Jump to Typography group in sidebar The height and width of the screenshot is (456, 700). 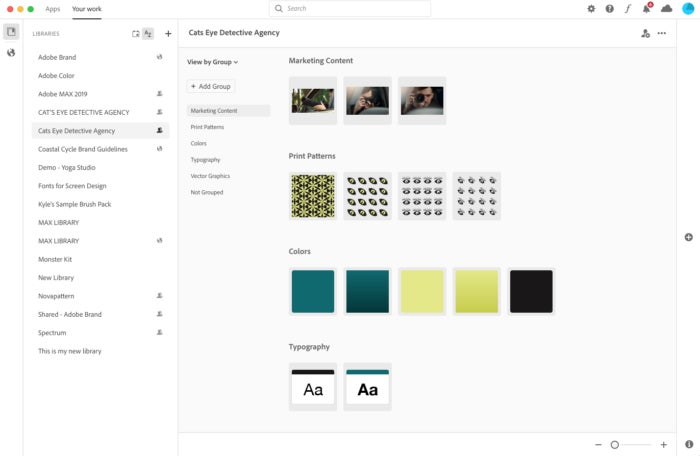click(x=205, y=160)
